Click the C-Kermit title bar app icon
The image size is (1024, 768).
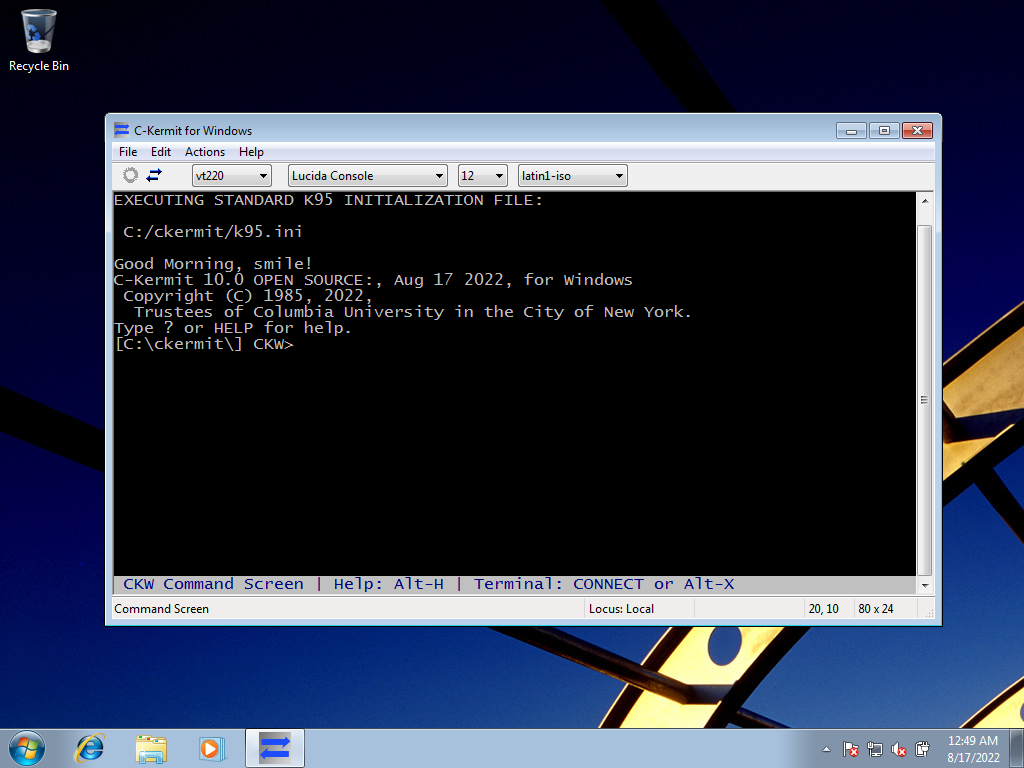pyautogui.click(x=121, y=130)
